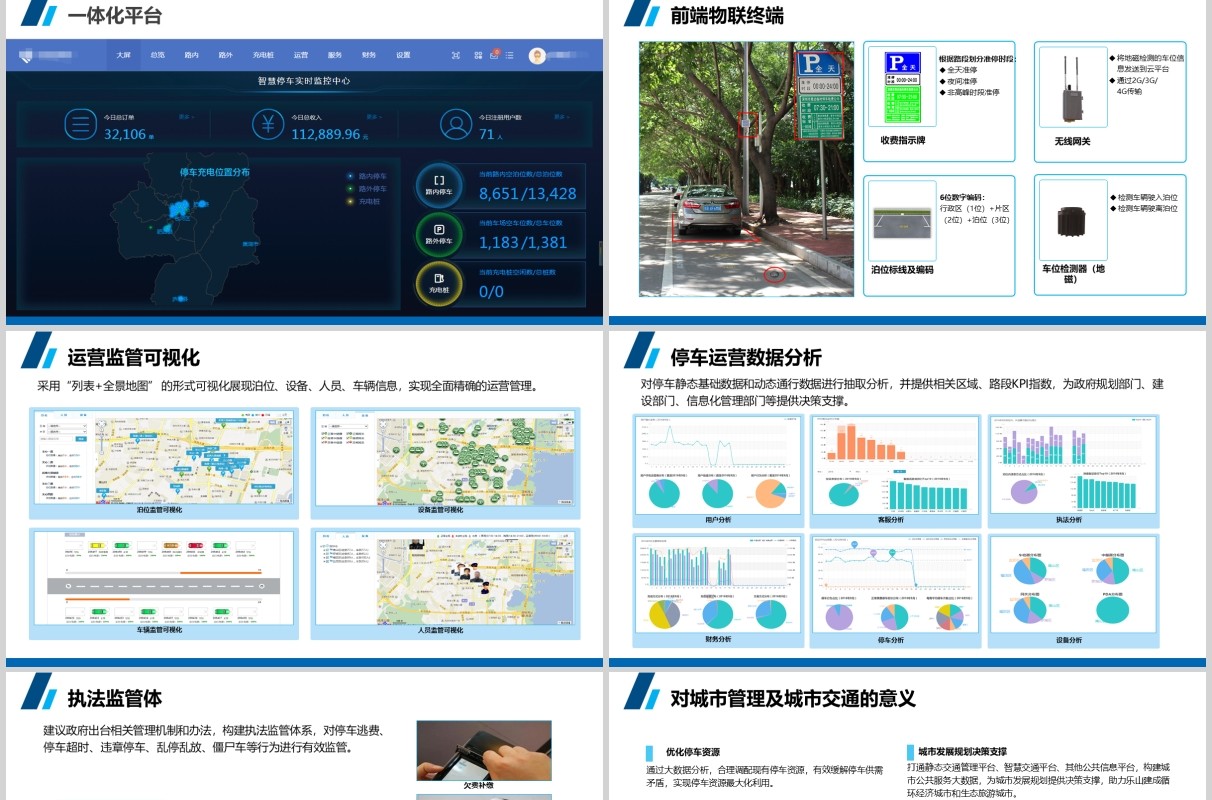Select the blue 路内停车 circle button
This screenshot has width=1212, height=800.
[x=439, y=186]
